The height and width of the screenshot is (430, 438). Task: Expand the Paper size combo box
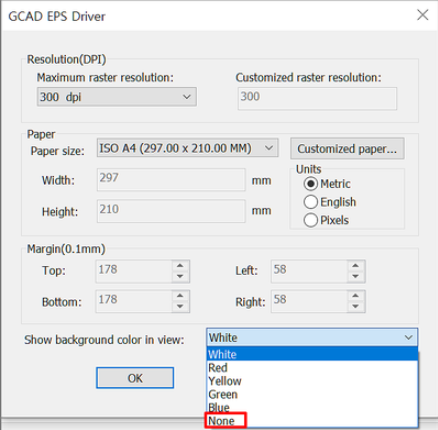pyautogui.click(x=188, y=148)
